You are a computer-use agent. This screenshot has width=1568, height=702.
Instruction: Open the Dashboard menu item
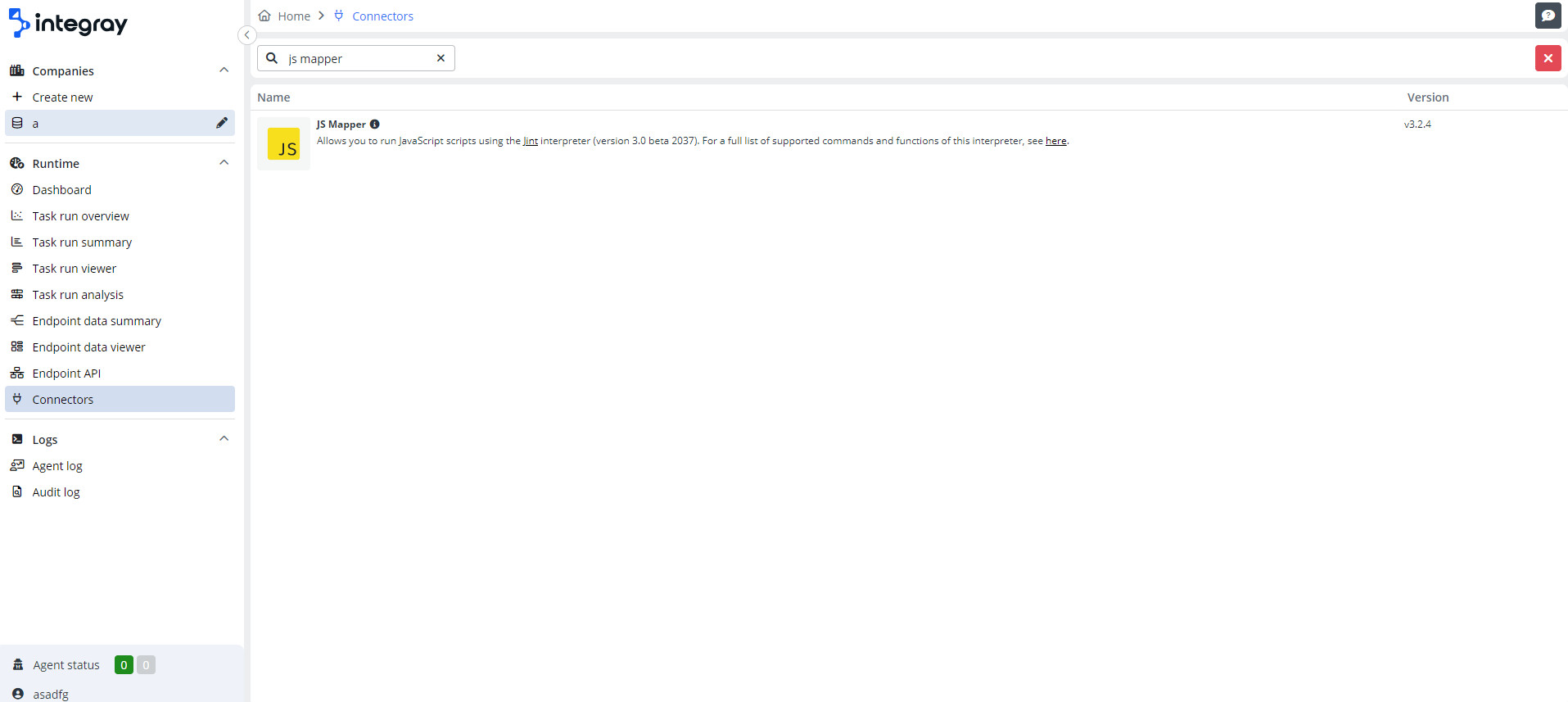pyautogui.click(x=61, y=190)
